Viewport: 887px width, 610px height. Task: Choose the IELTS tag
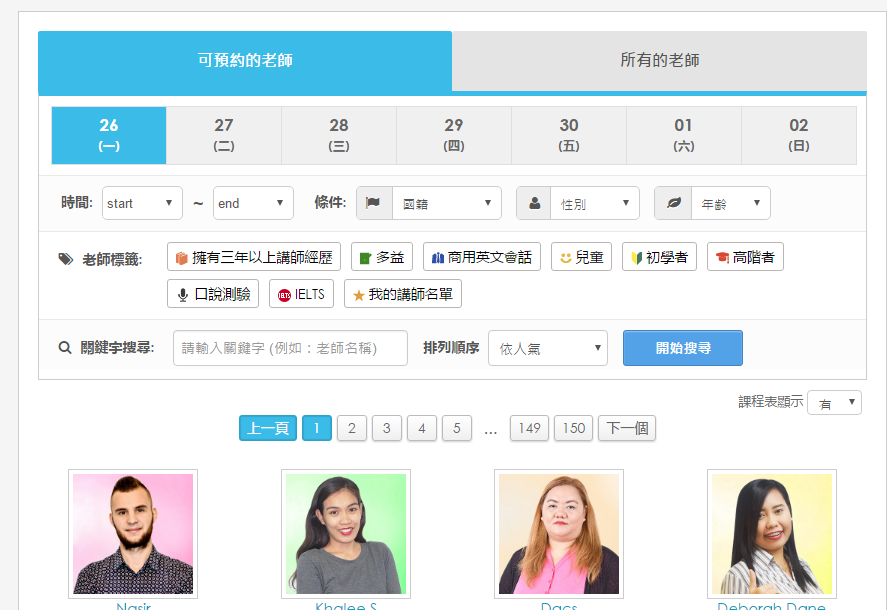tap(301, 294)
